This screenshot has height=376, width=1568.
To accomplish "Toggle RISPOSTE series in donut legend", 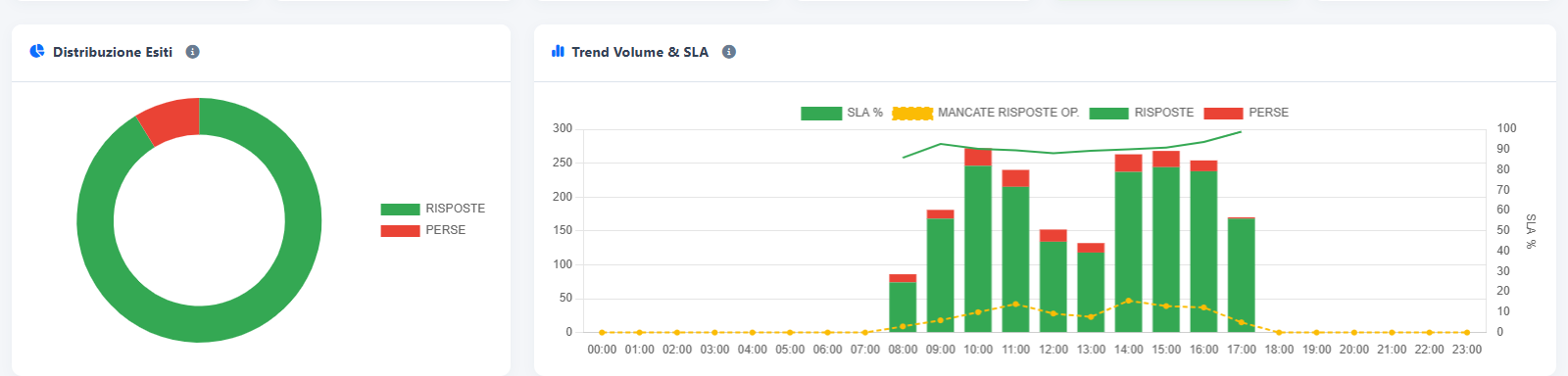I will click(x=433, y=209).
